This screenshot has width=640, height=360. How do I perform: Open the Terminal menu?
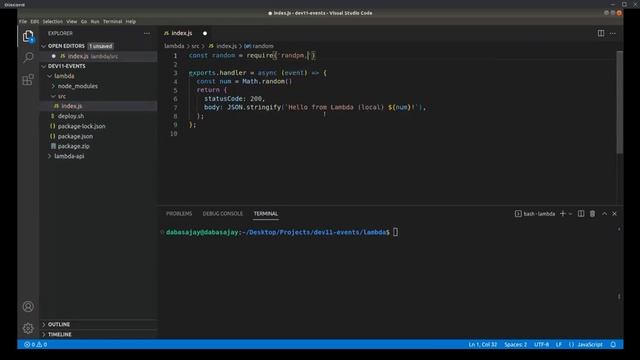[x=112, y=22]
